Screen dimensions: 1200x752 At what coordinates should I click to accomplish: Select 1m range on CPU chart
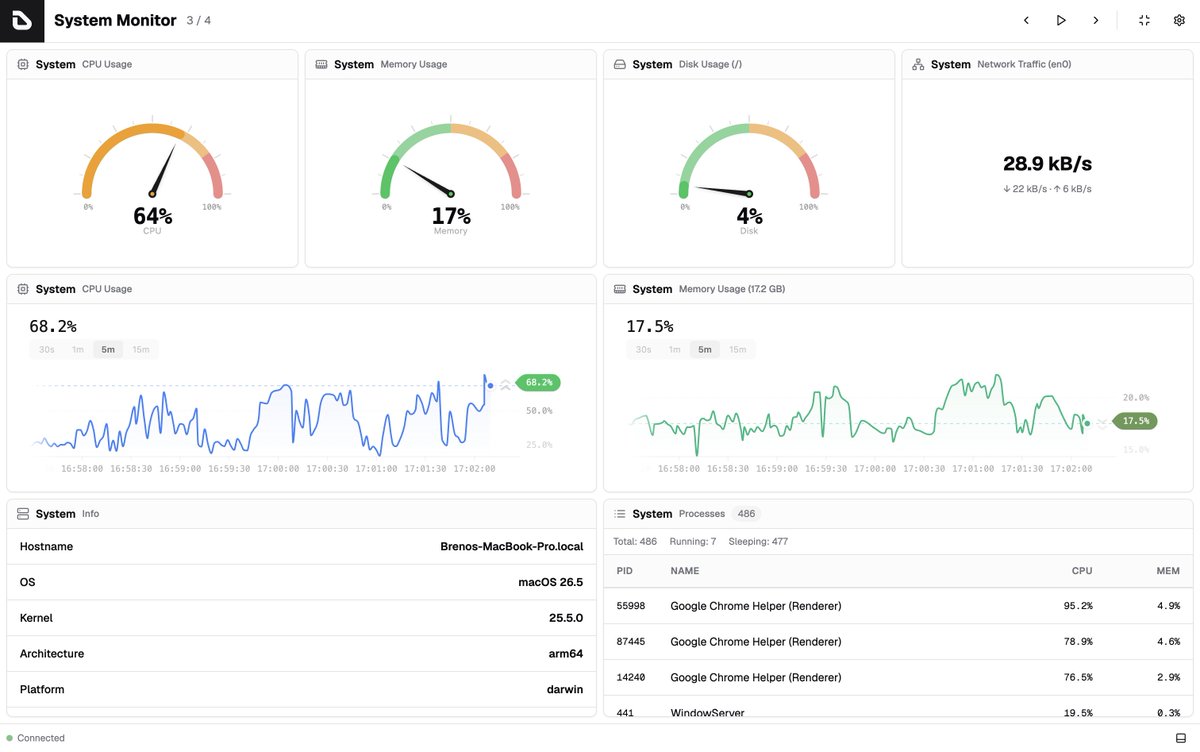pyautogui.click(x=78, y=350)
